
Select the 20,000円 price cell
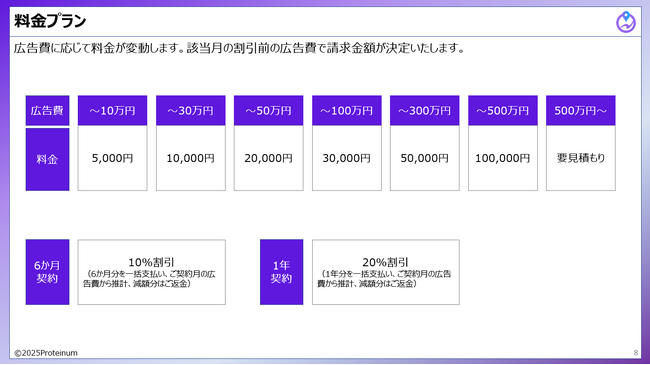pos(269,158)
